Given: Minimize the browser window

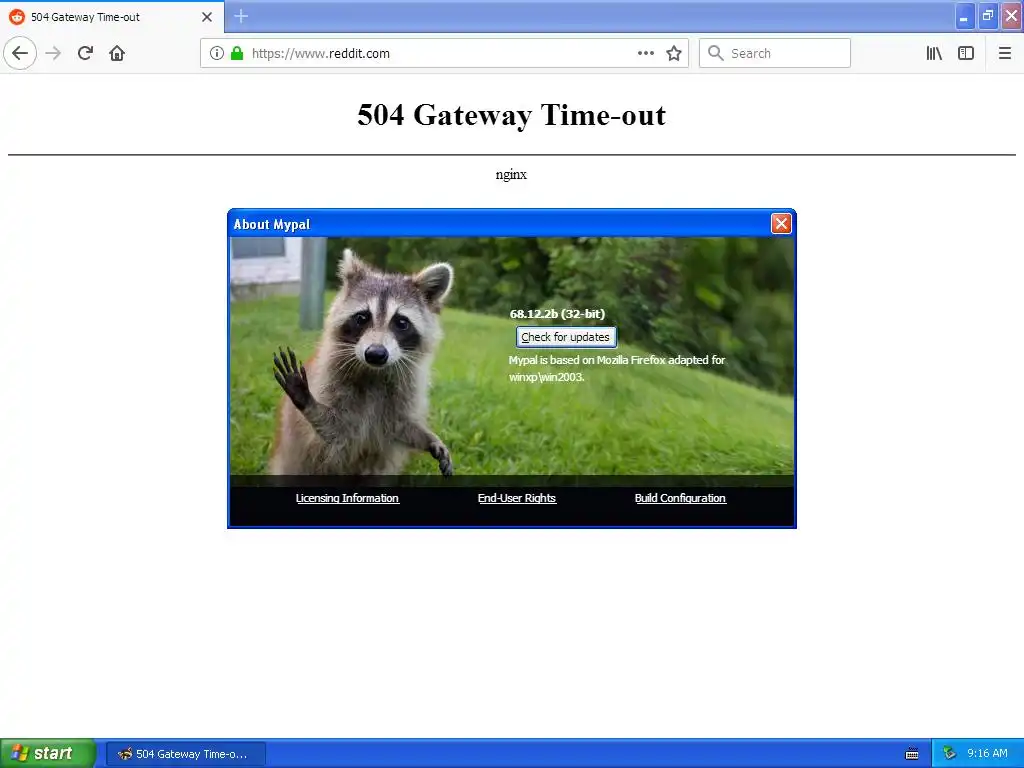Looking at the screenshot, I should [964, 16].
